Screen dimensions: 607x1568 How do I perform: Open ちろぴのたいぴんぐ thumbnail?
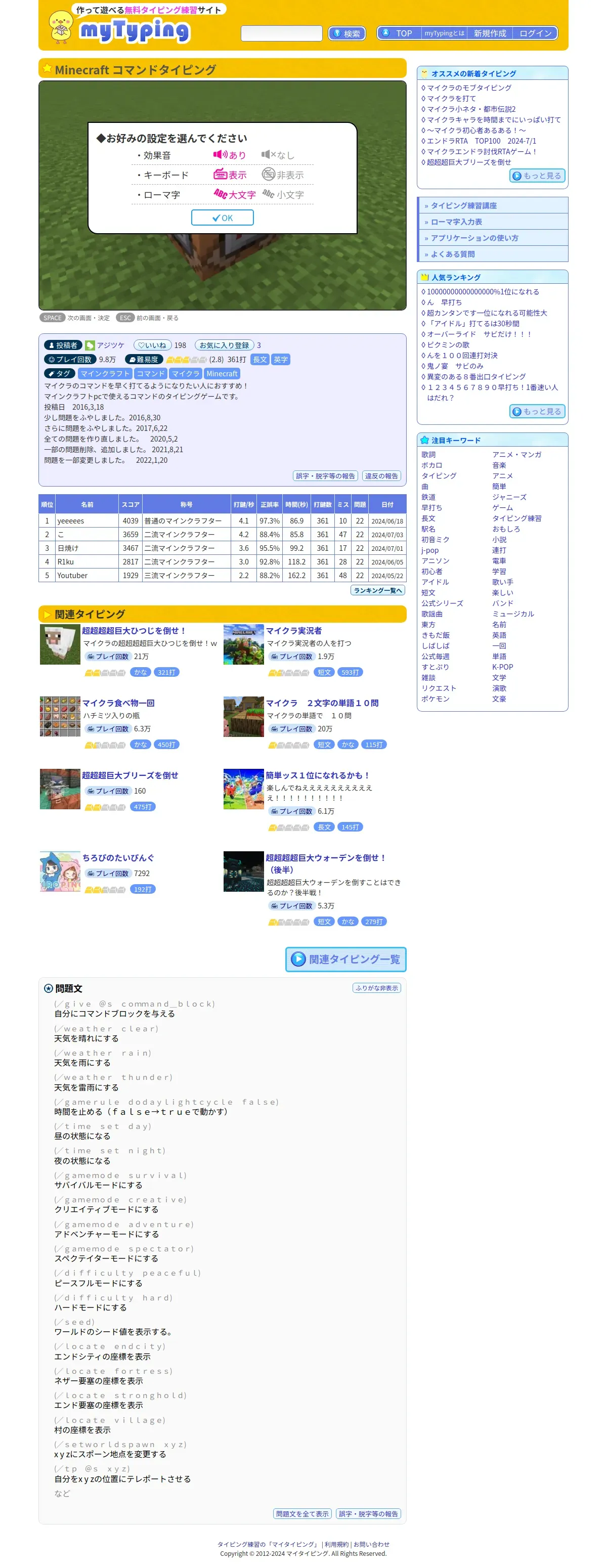pos(60,870)
